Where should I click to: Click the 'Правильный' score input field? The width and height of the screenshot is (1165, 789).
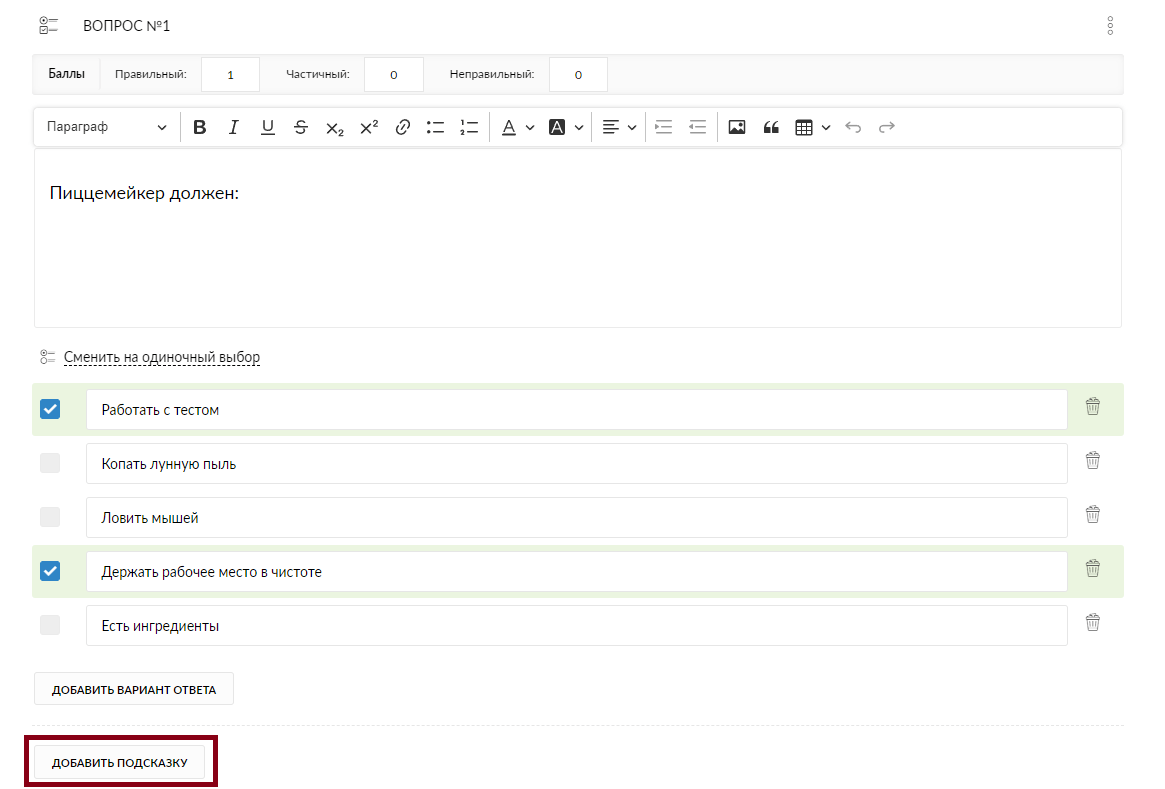[x=230, y=74]
